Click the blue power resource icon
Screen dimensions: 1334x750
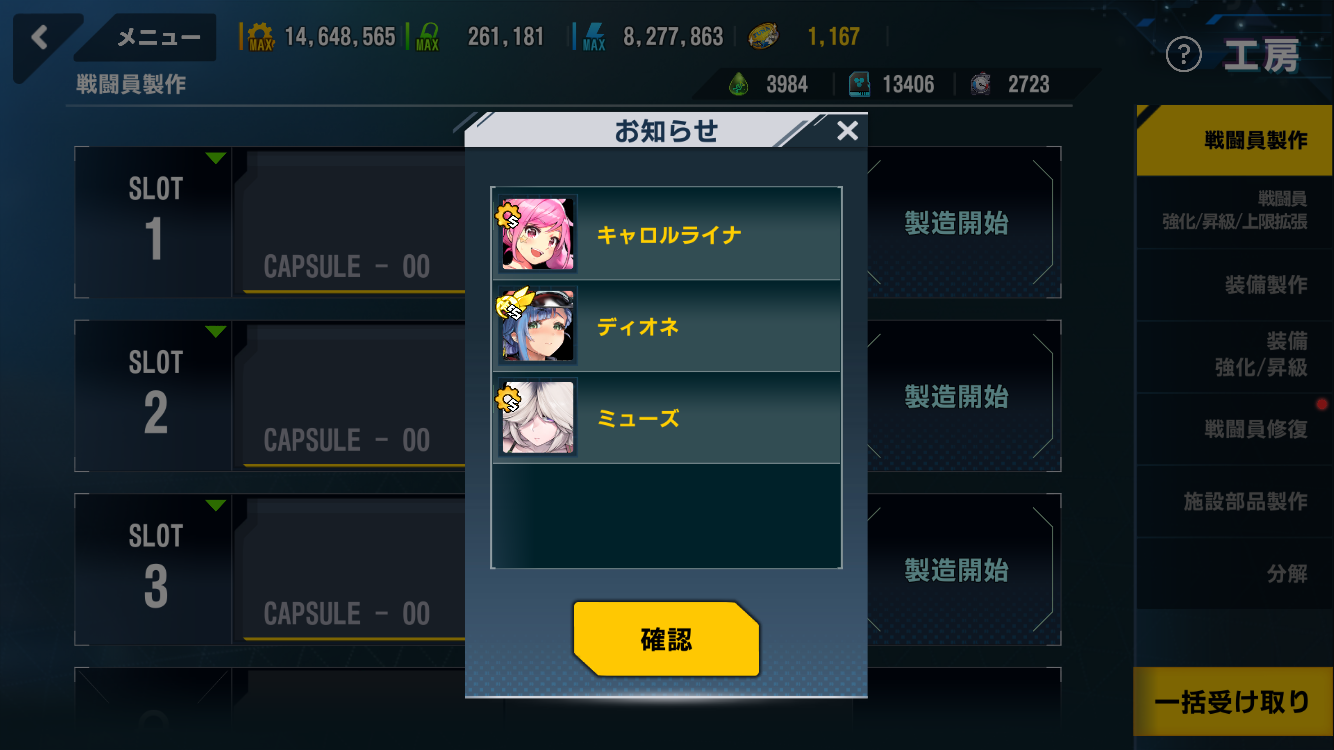pos(593,37)
